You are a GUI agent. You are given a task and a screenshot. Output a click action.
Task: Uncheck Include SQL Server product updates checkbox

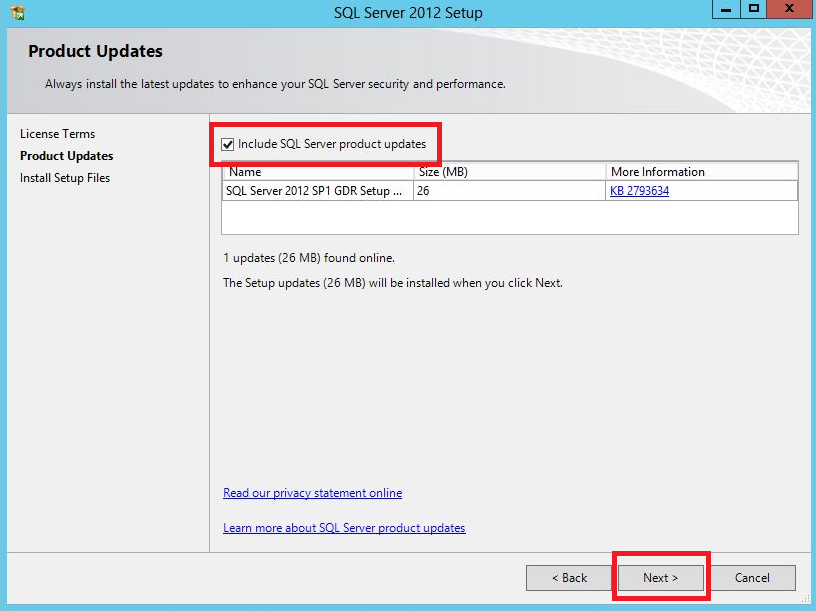click(227, 145)
